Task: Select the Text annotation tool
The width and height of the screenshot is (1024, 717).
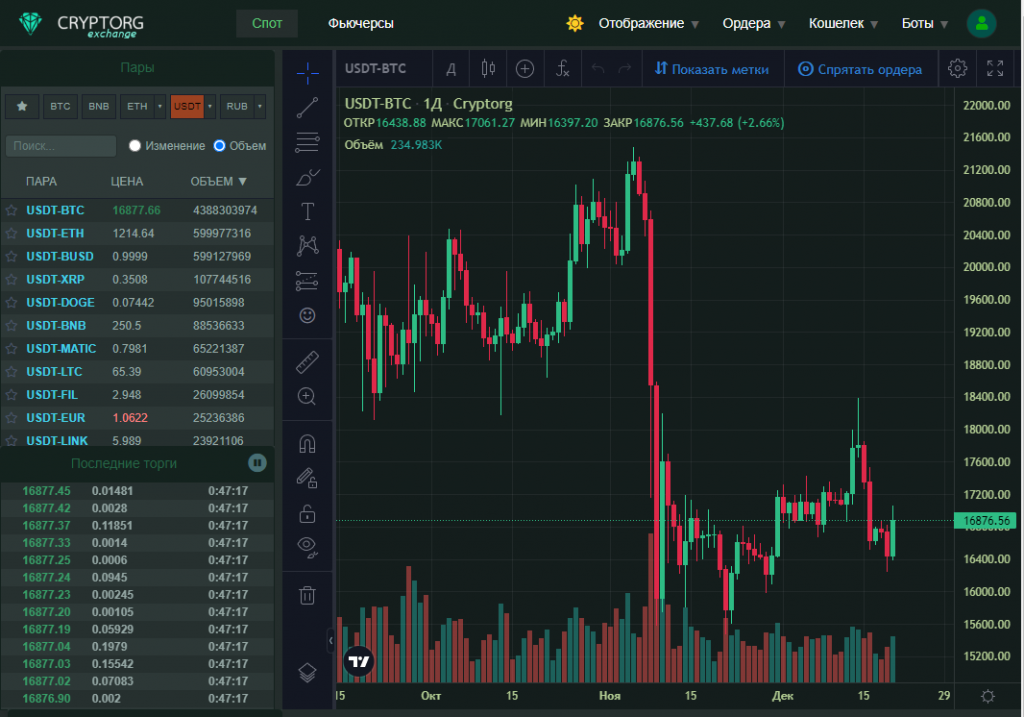Action: click(x=308, y=211)
